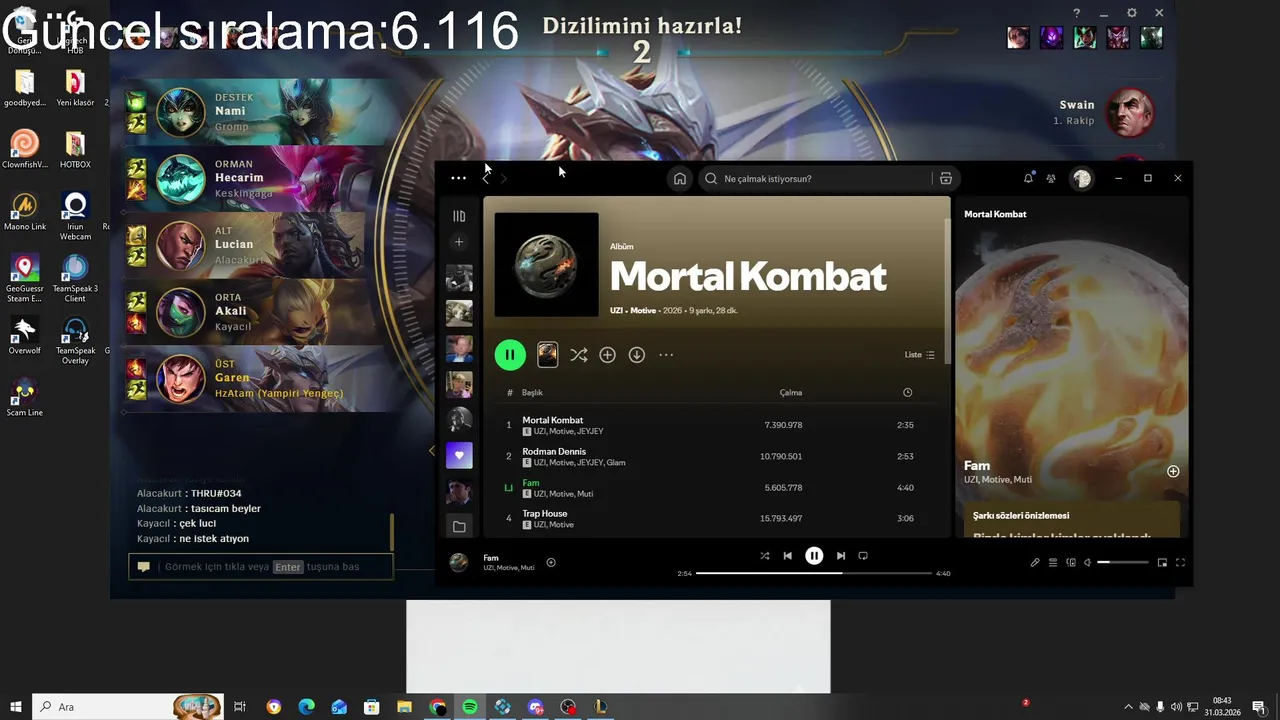Screen dimensions: 1280x720
Task: Mute Spotify with speaker icon
Action: tap(1089, 562)
